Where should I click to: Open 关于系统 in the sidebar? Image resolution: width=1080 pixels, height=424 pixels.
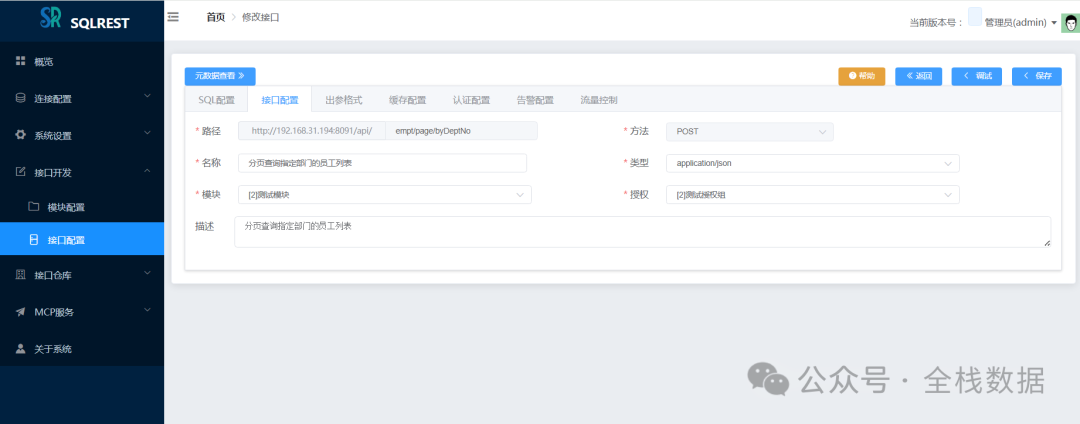click(52, 349)
